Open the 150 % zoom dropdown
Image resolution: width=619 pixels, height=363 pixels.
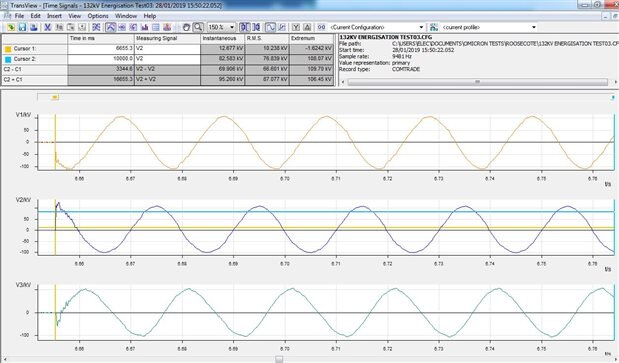click(232, 27)
